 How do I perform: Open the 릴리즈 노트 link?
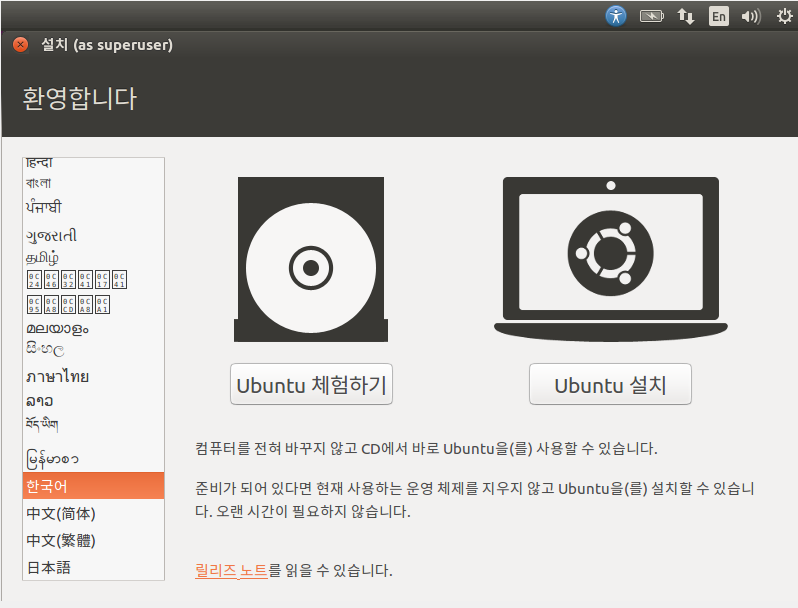[x=231, y=570]
